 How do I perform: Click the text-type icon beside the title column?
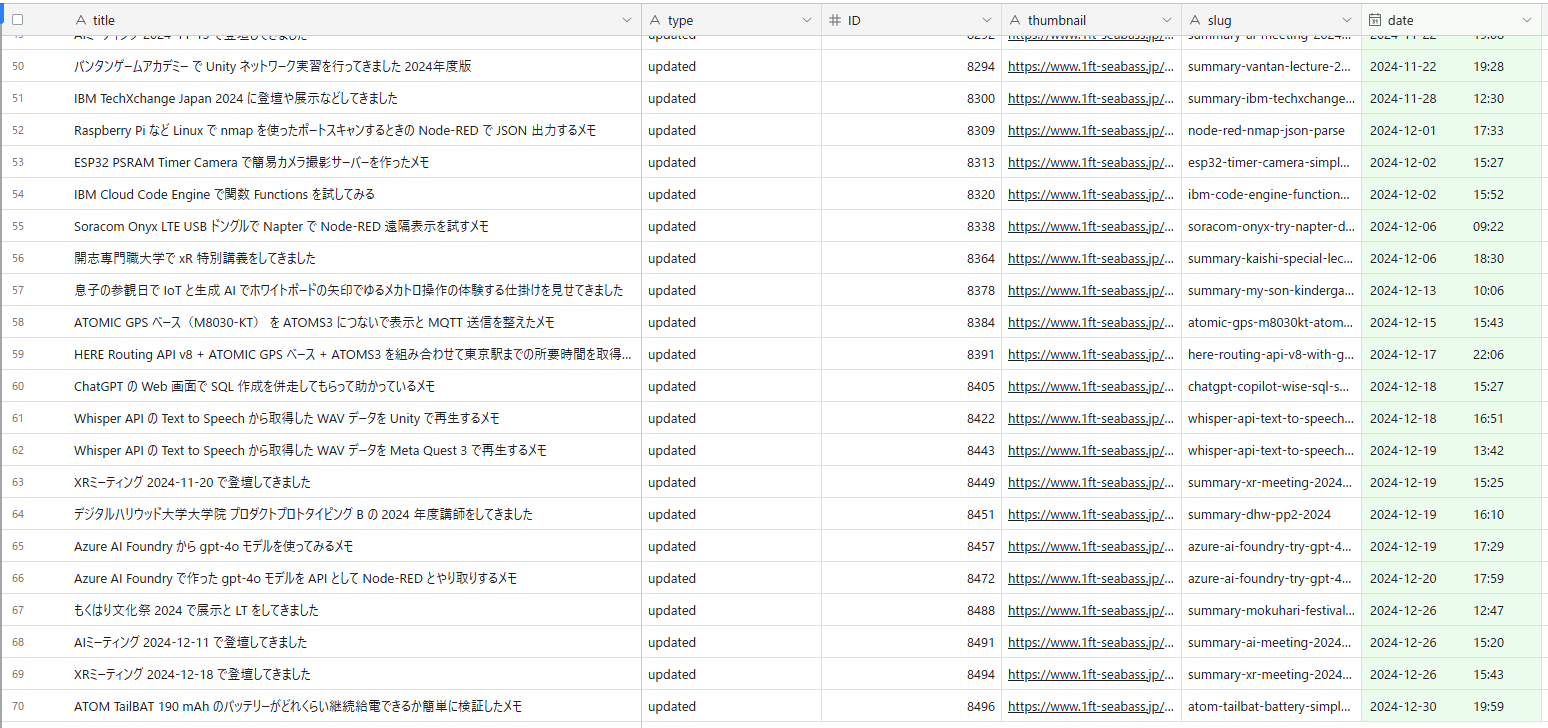pos(81,20)
